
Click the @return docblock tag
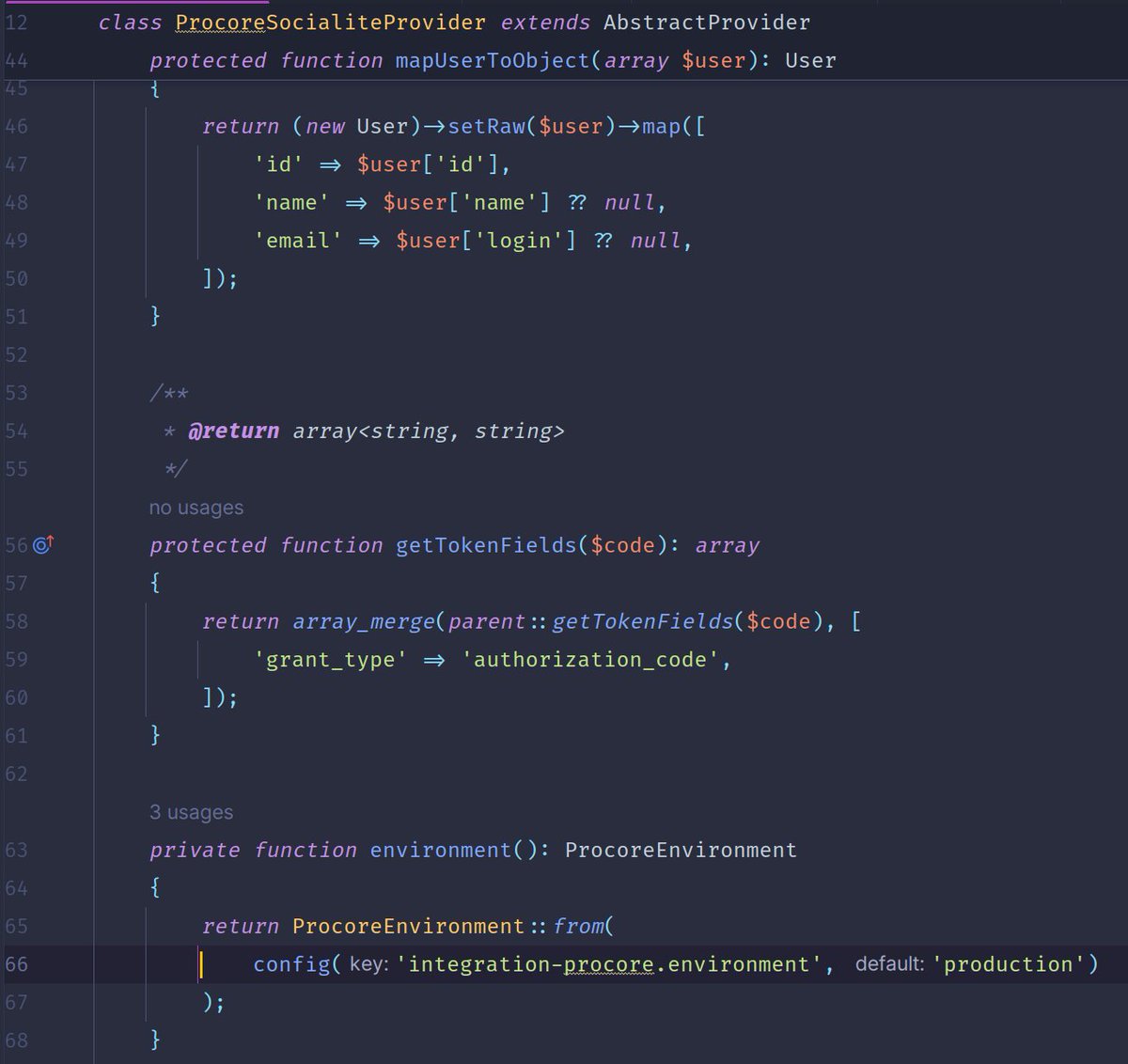(x=233, y=430)
